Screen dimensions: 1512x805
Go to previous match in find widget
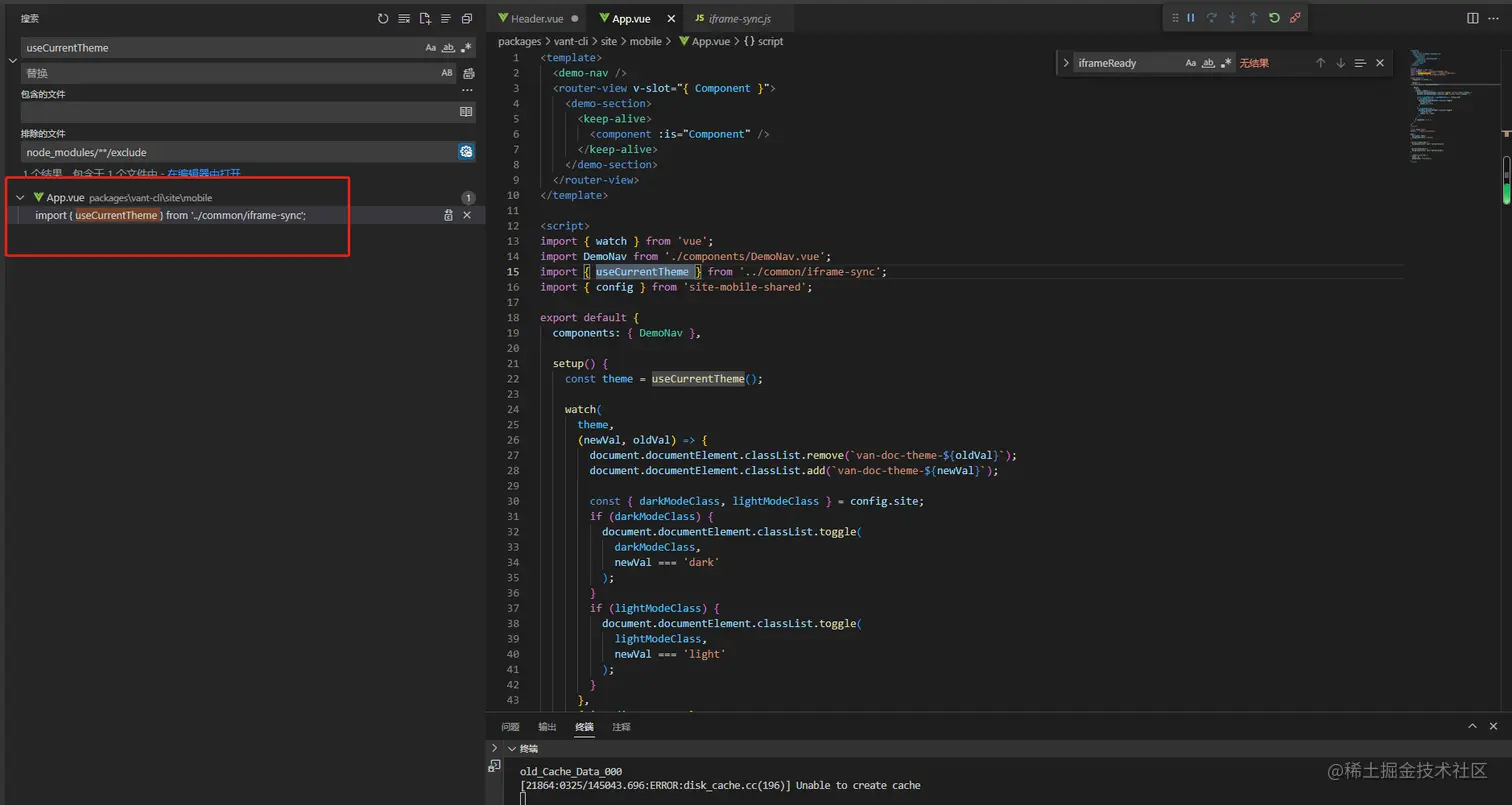click(1320, 63)
